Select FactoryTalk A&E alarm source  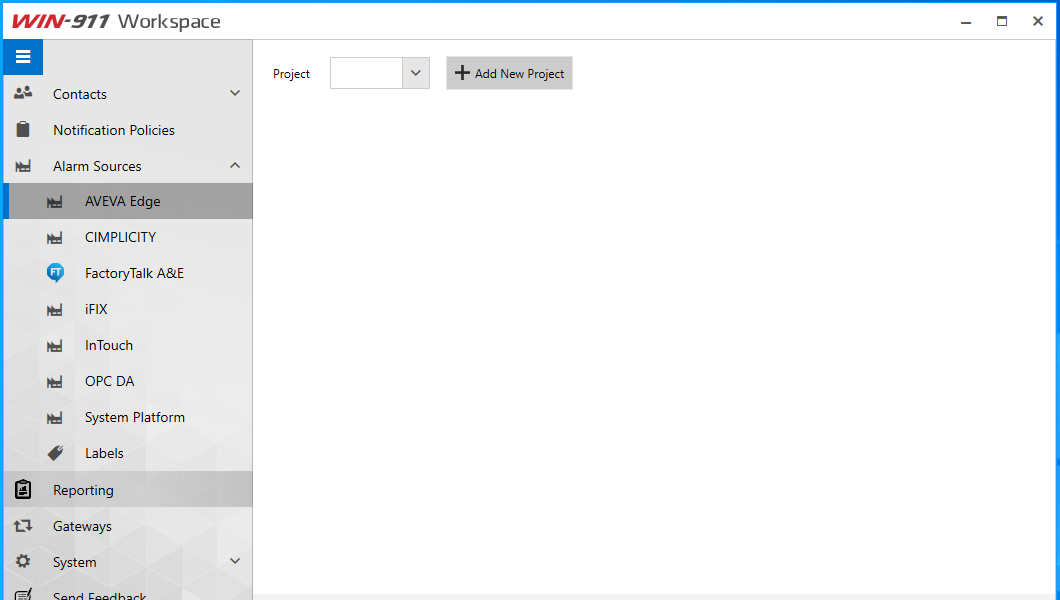(128, 273)
